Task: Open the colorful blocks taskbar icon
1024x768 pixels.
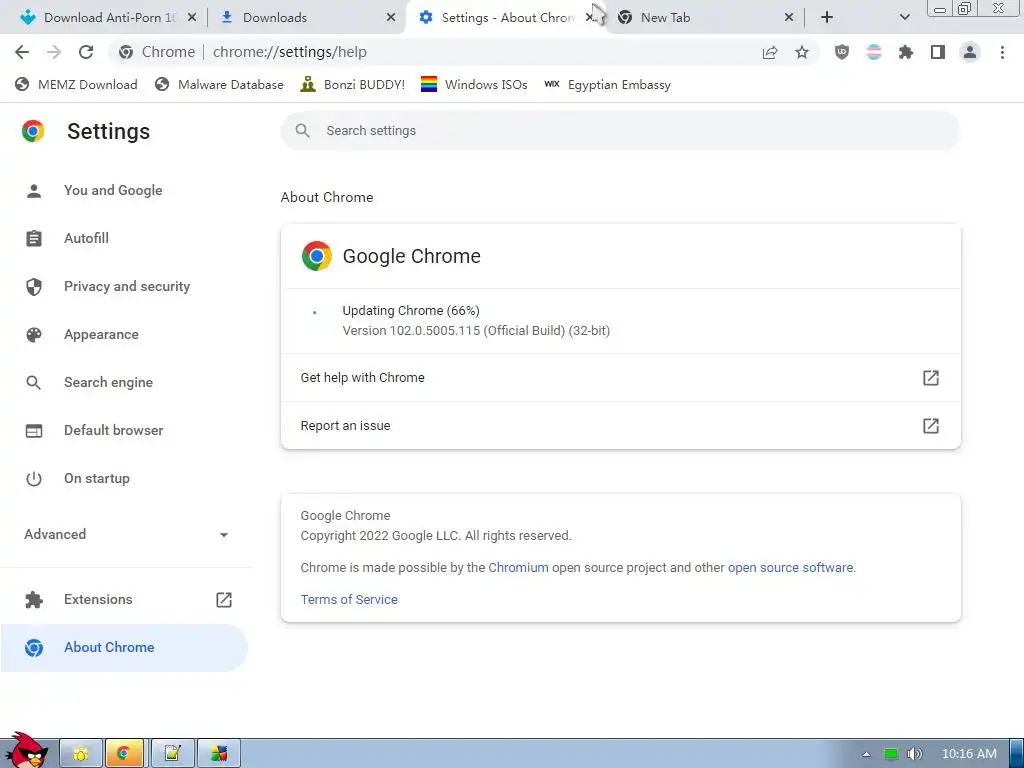Action: [219, 754]
